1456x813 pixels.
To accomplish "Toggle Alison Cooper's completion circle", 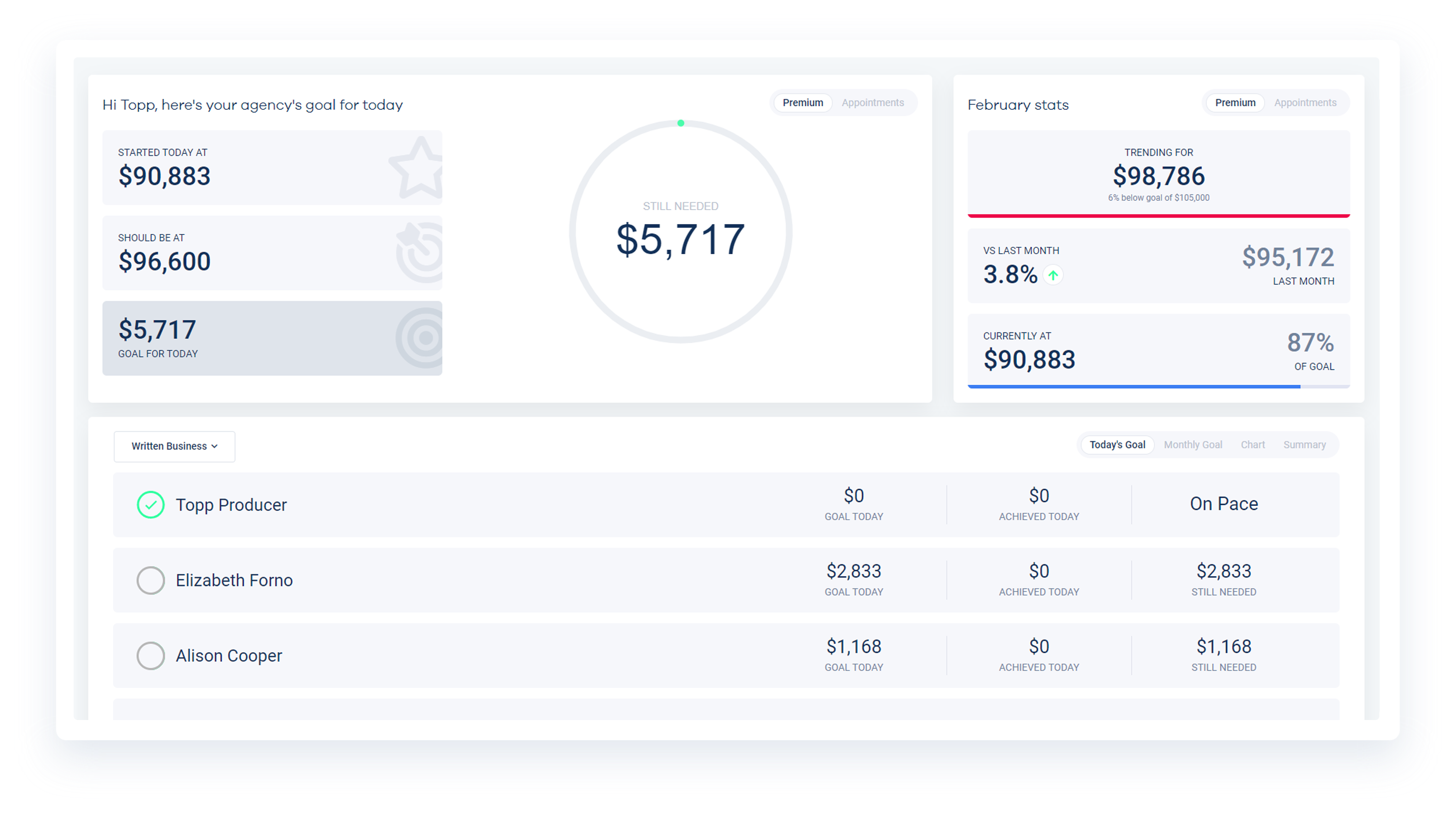I will click(x=150, y=655).
